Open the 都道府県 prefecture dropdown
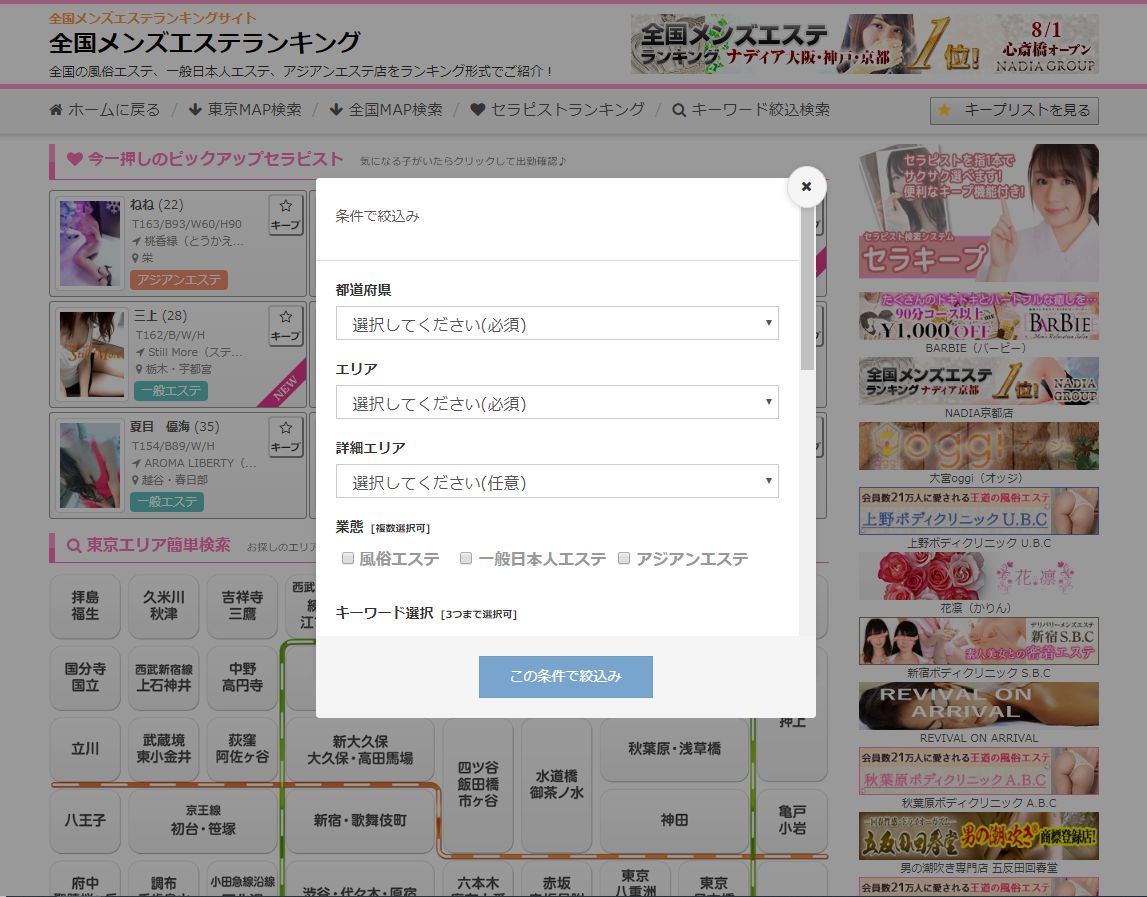Screen dimensions: 1147x897 tap(557, 323)
